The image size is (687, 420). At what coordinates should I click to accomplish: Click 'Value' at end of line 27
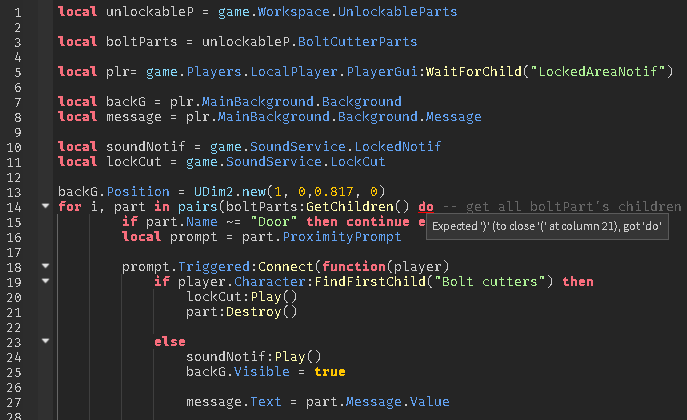coord(430,402)
